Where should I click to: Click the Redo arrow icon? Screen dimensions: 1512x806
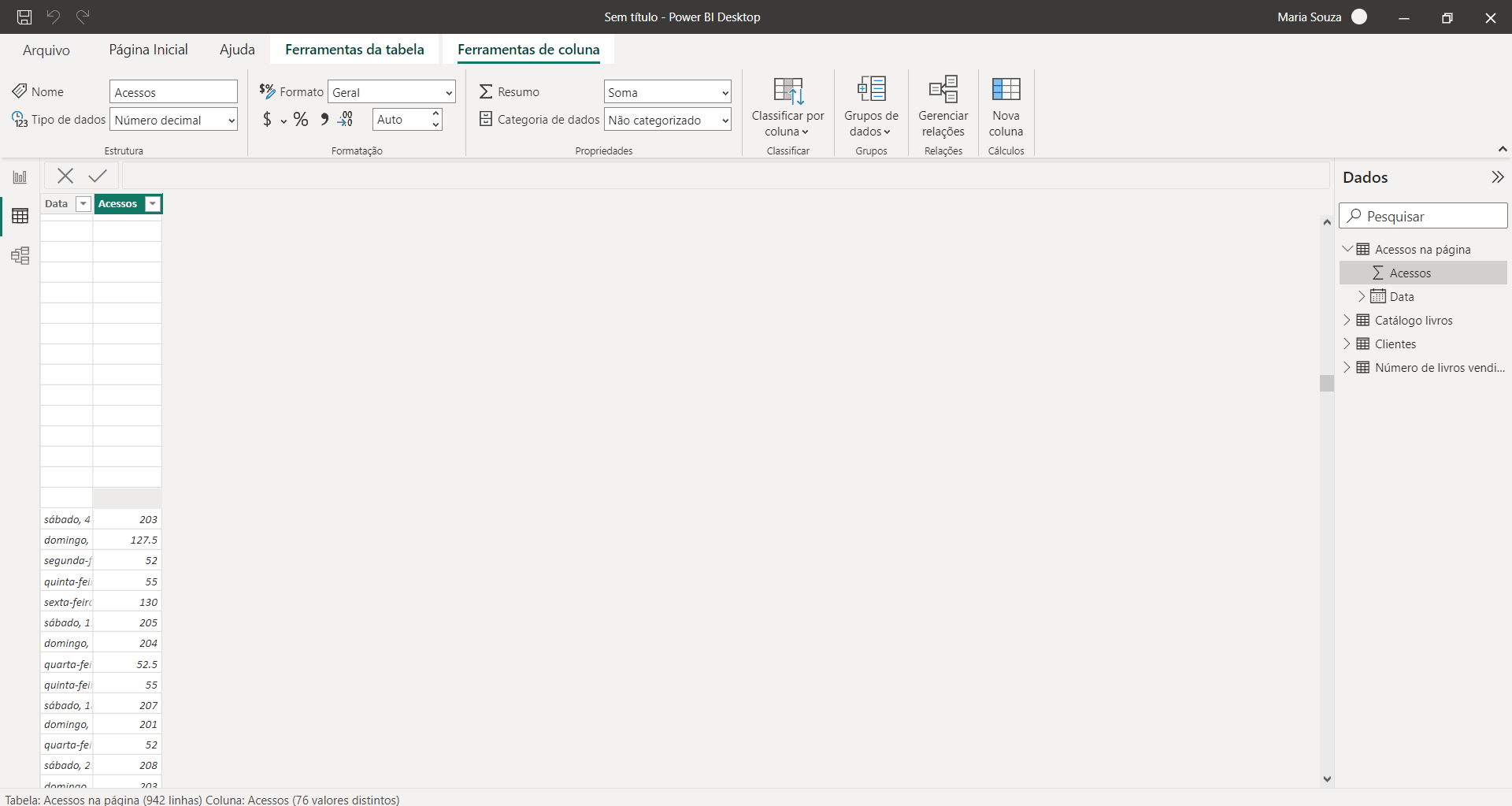click(83, 17)
